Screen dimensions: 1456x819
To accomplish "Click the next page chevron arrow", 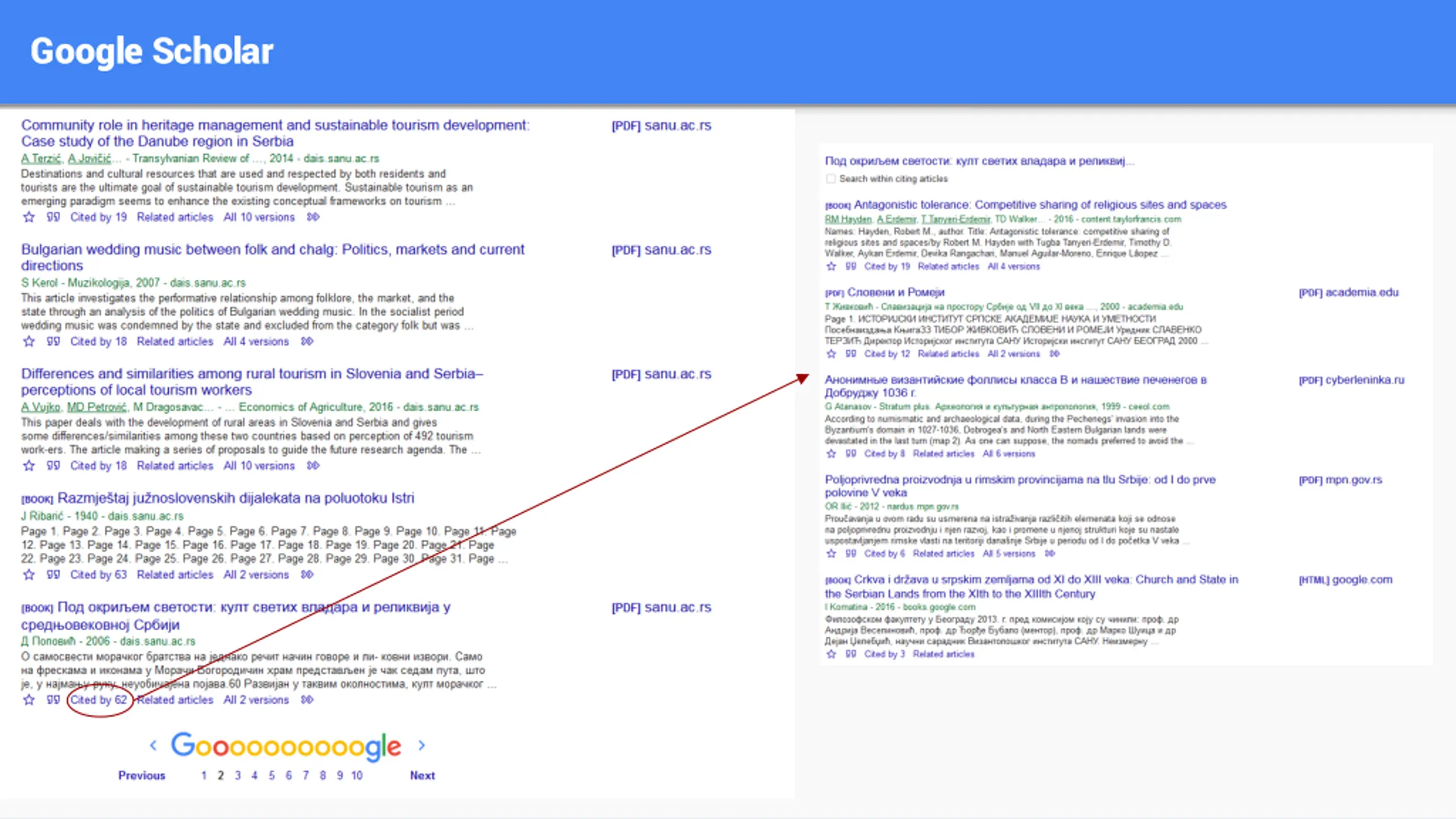I will [x=421, y=746].
